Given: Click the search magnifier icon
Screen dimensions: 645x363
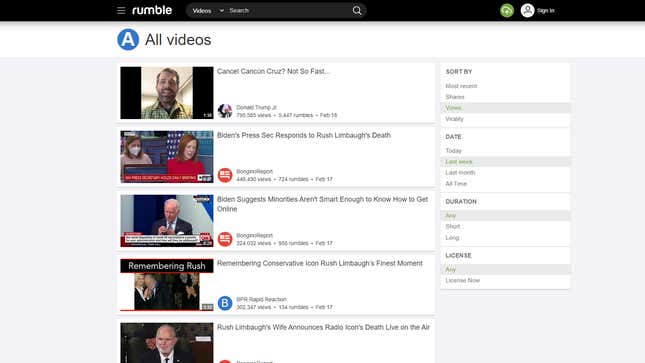Looking at the screenshot, I should point(357,10).
